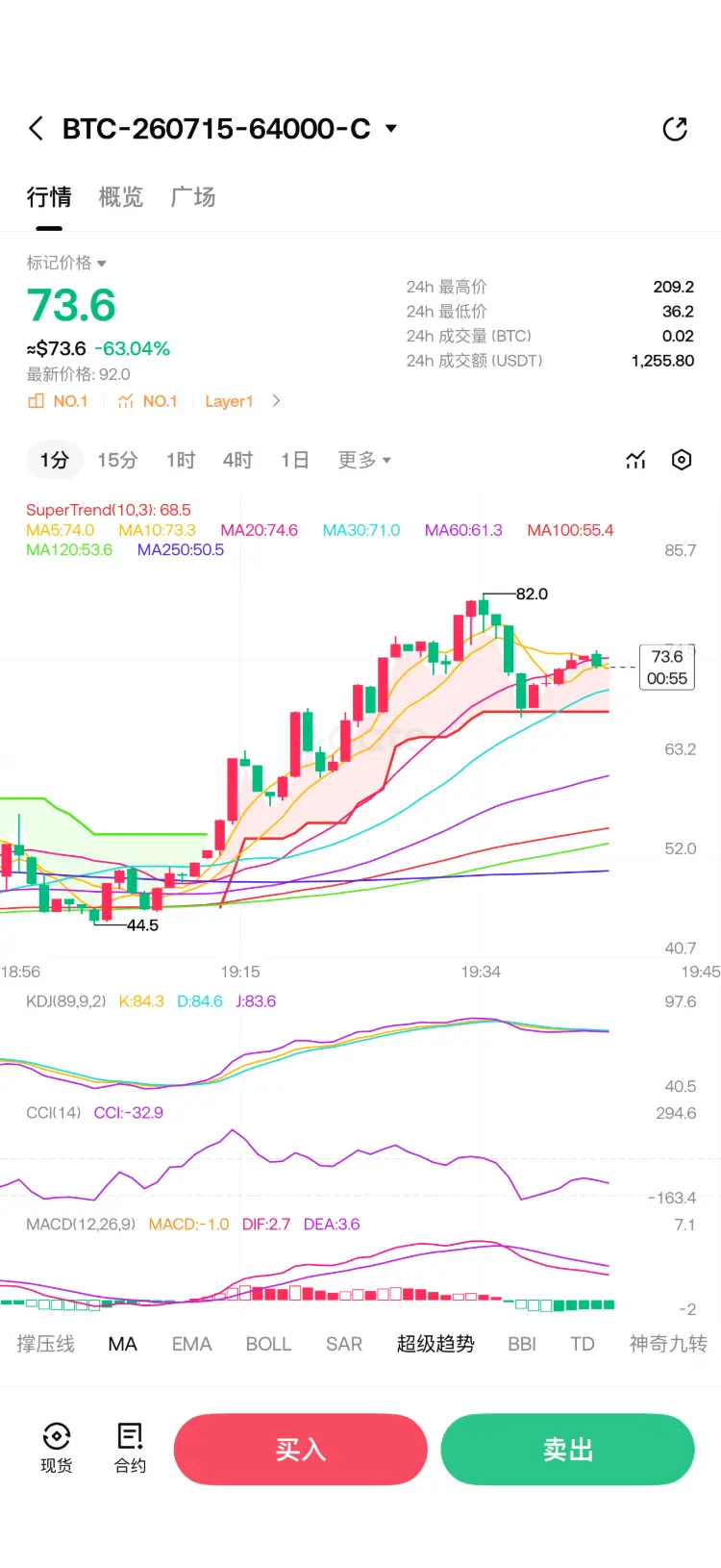
Task: Tap the MACD(12,26,9) indicator label
Action: click(x=81, y=1225)
